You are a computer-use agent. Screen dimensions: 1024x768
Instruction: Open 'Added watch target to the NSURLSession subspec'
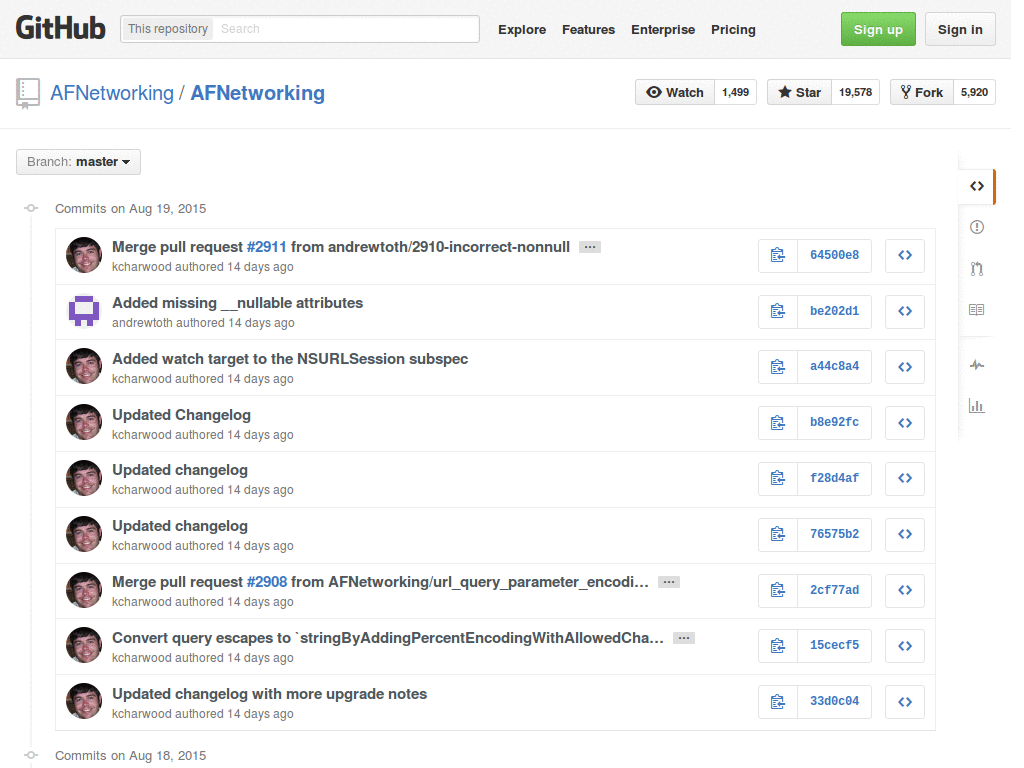pyautogui.click(x=290, y=359)
